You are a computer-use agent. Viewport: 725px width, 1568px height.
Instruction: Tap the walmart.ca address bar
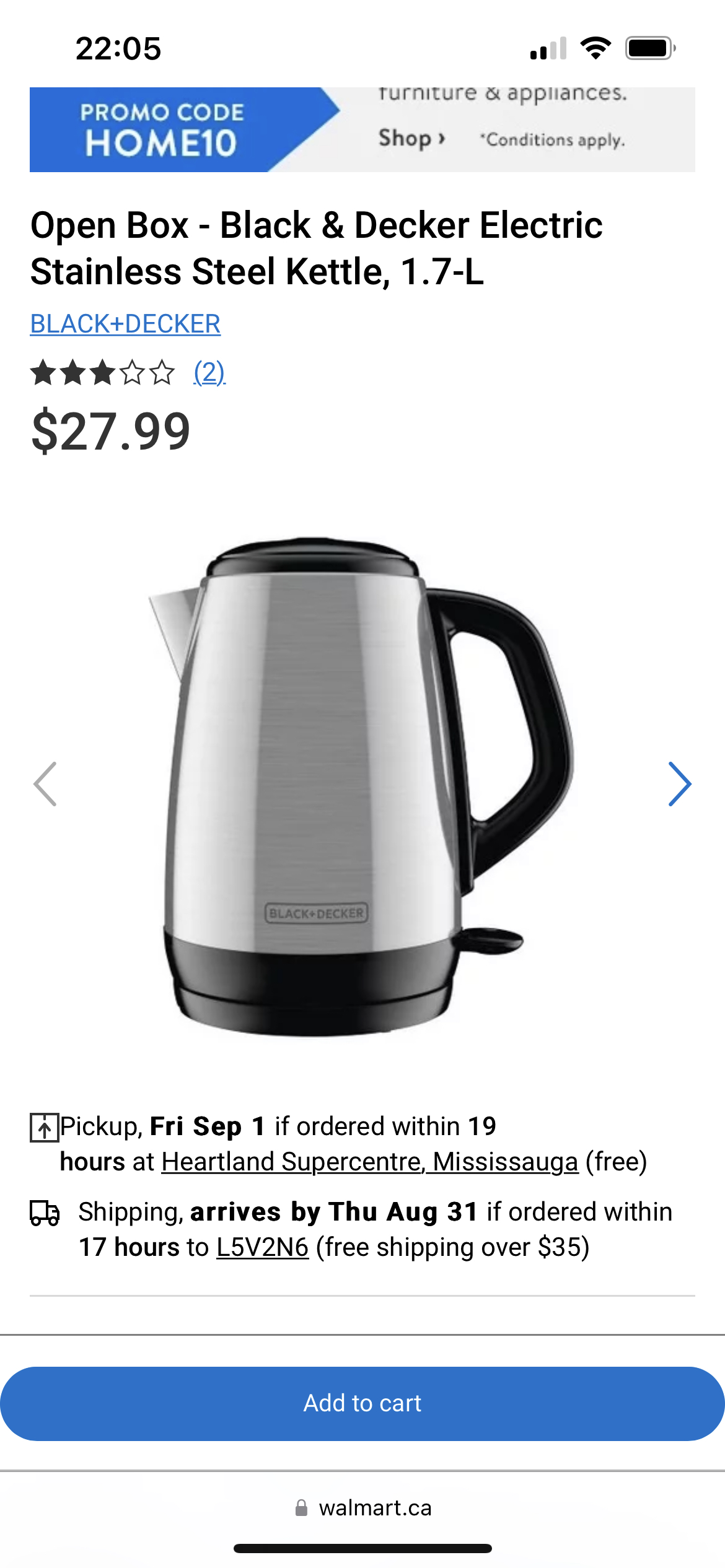pos(362,1507)
